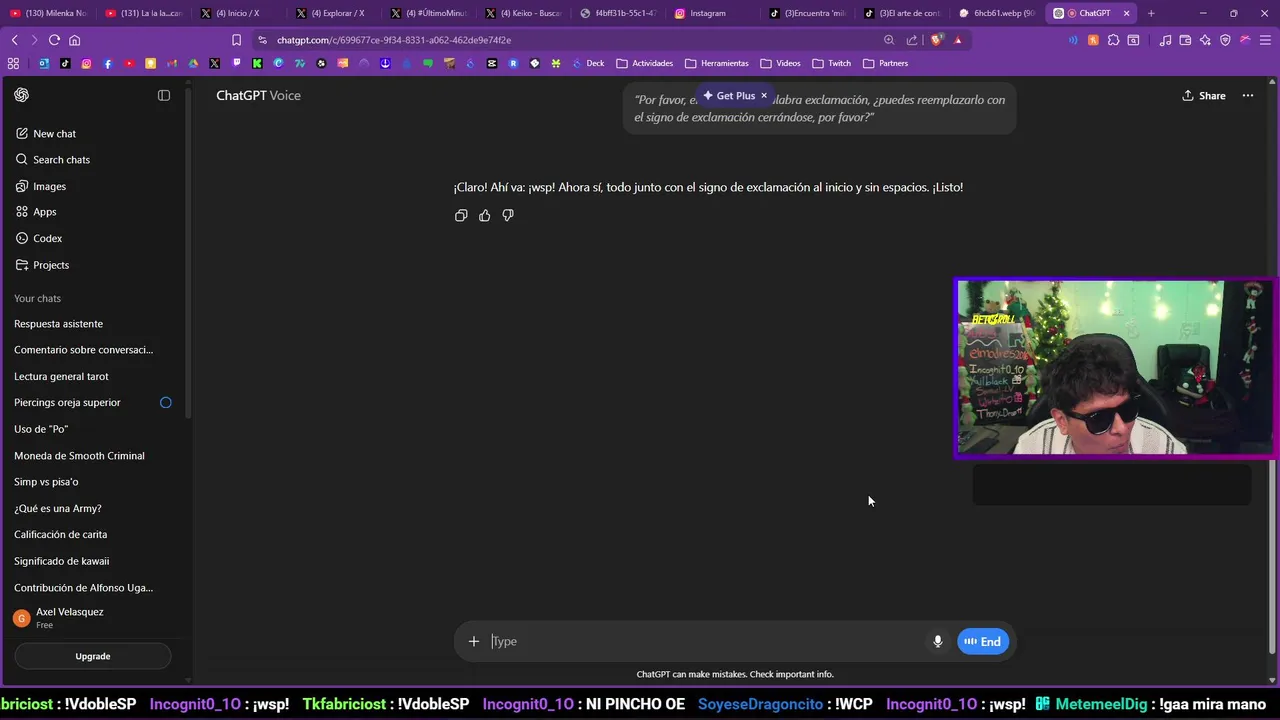This screenshot has height=720, width=1280.
Task: Open the browser extensions puzzle icon
Action: click(x=1113, y=40)
